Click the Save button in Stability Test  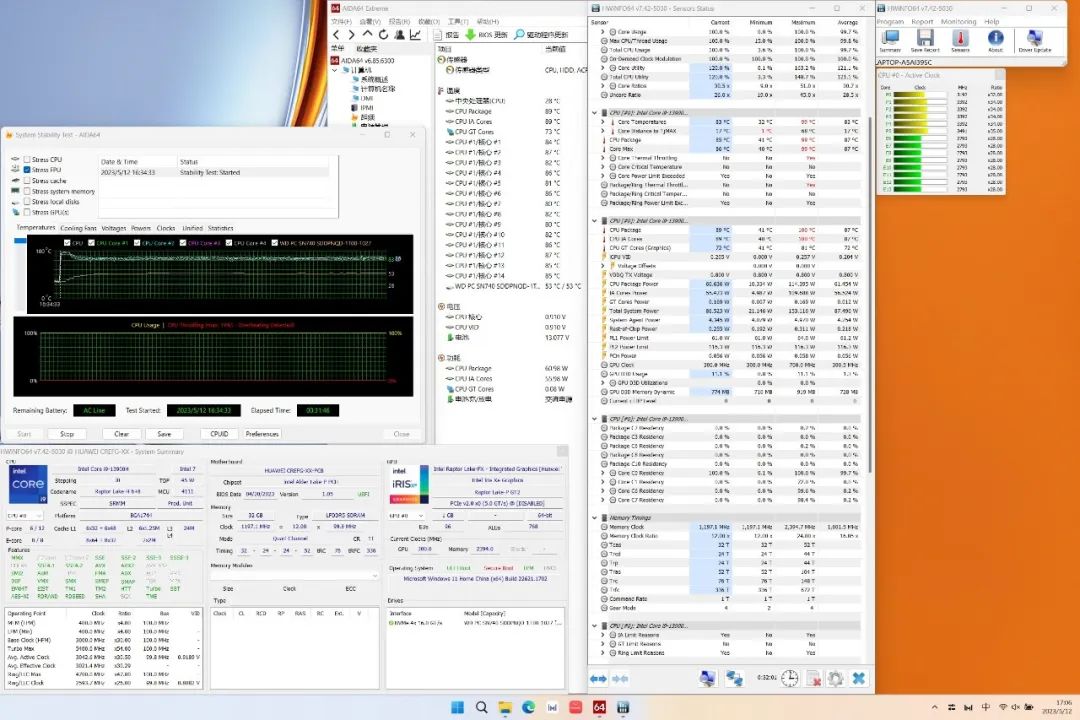pyautogui.click(x=164, y=434)
